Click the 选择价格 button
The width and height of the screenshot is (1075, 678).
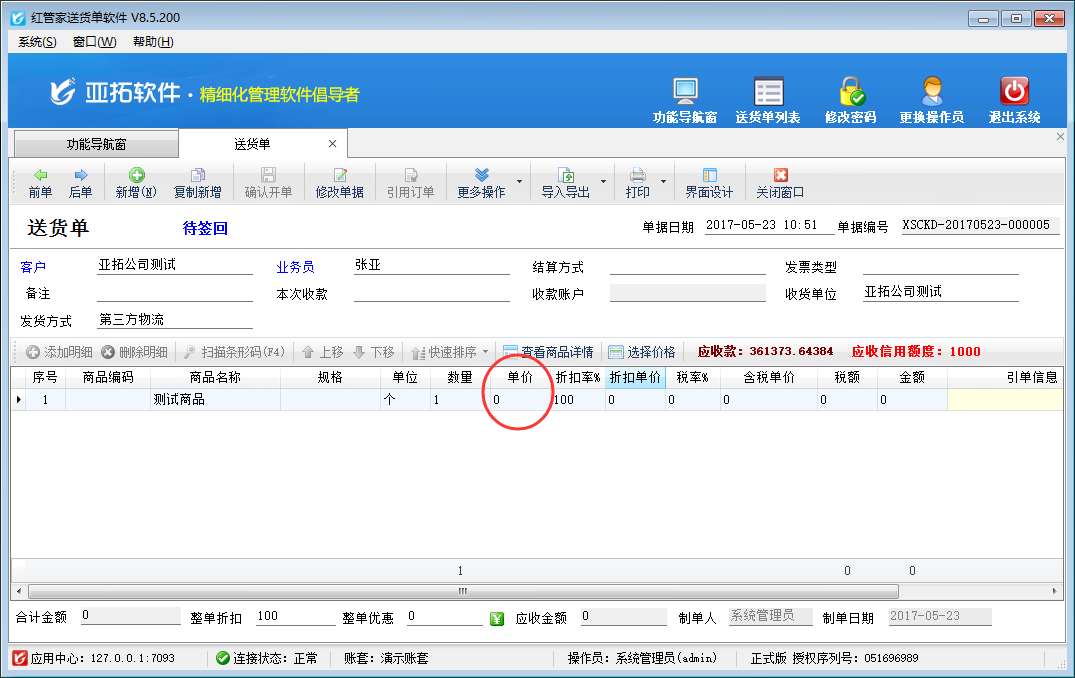click(641, 352)
